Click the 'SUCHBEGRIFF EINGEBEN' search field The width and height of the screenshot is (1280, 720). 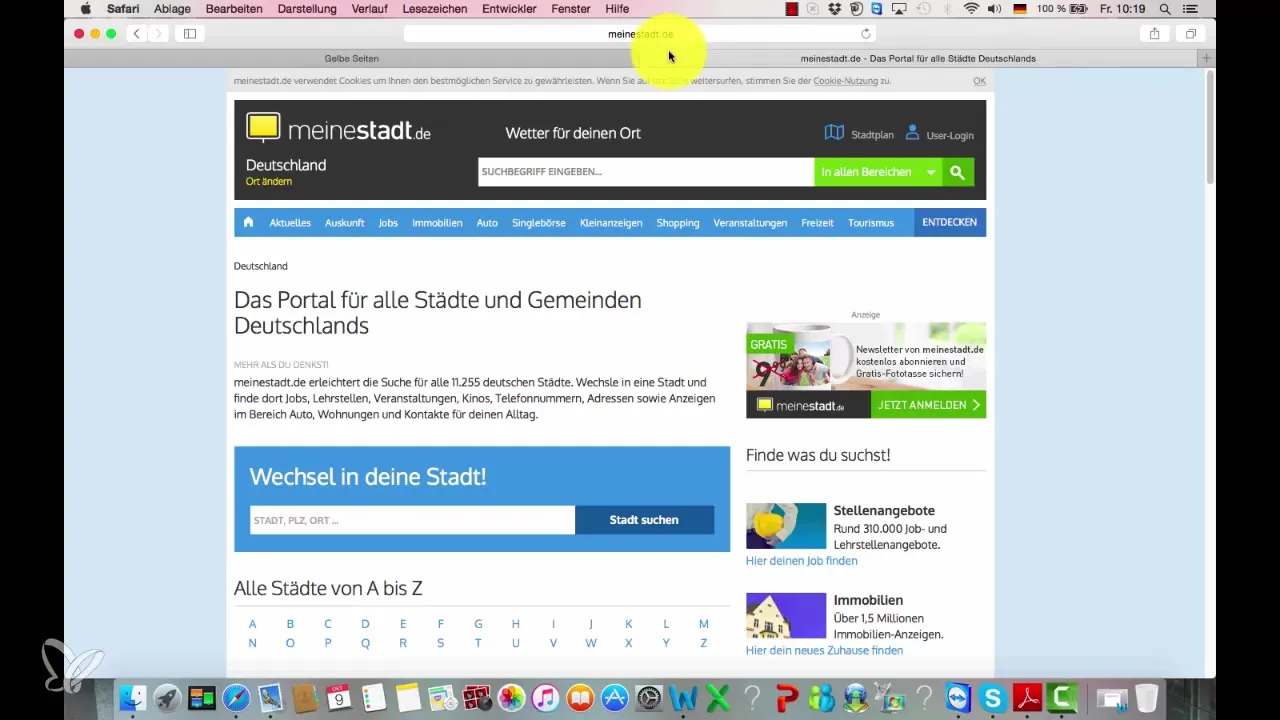646,172
